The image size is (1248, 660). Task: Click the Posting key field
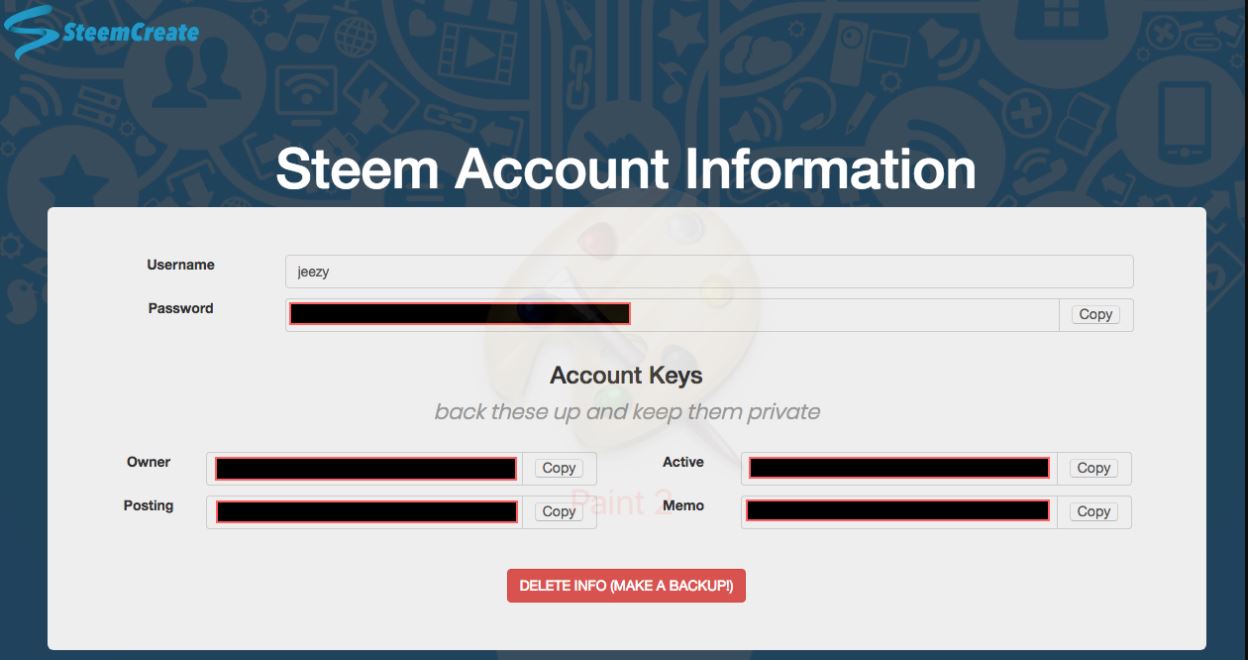[366, 512]
